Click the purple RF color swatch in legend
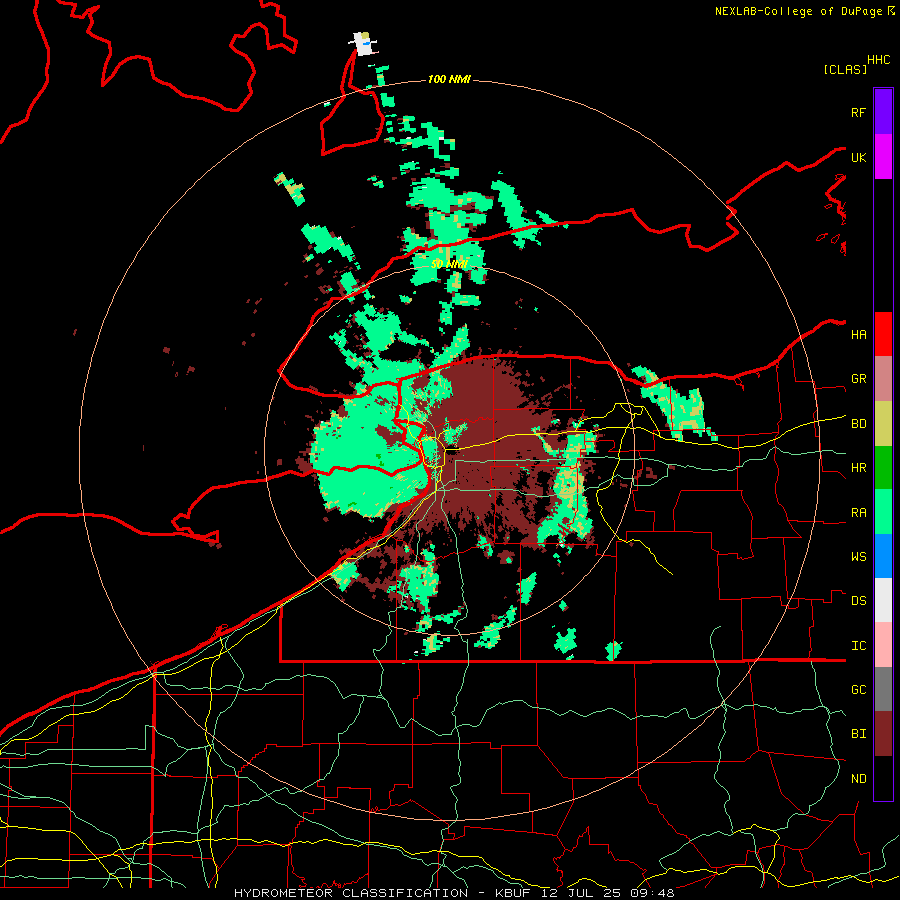Viewport: 900px width, 900px height. pyautogui.click(x=883, y=112)
